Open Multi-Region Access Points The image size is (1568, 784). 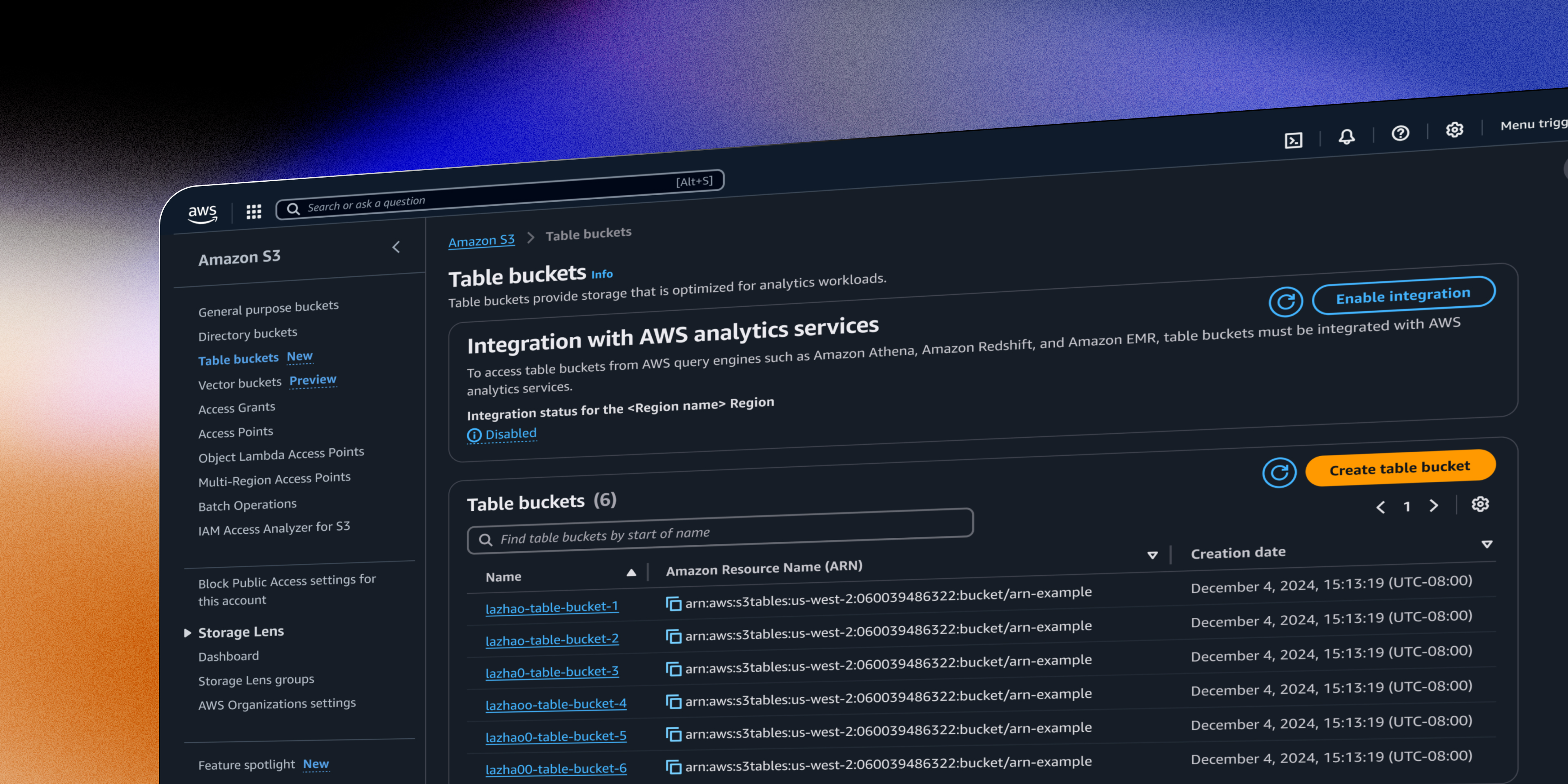point(274,480)
